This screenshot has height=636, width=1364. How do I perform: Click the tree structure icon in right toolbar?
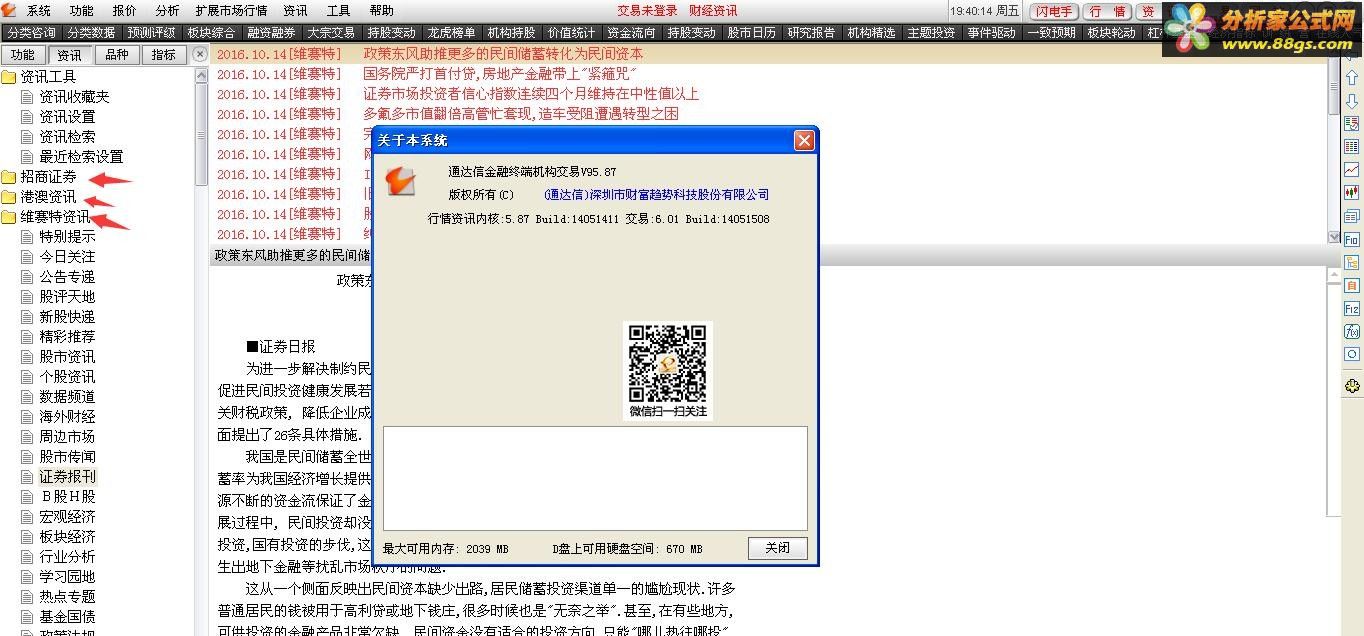click(x=1352, y=263)
